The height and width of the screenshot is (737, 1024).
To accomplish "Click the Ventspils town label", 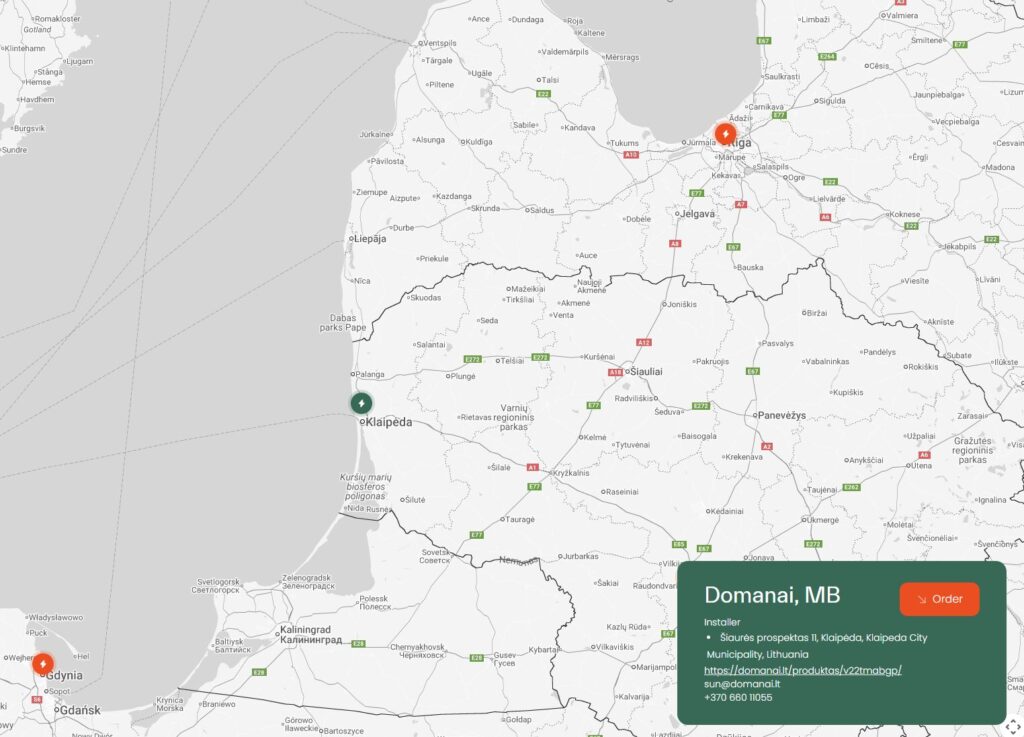I will pyautogui.click(x=440, y=43).
